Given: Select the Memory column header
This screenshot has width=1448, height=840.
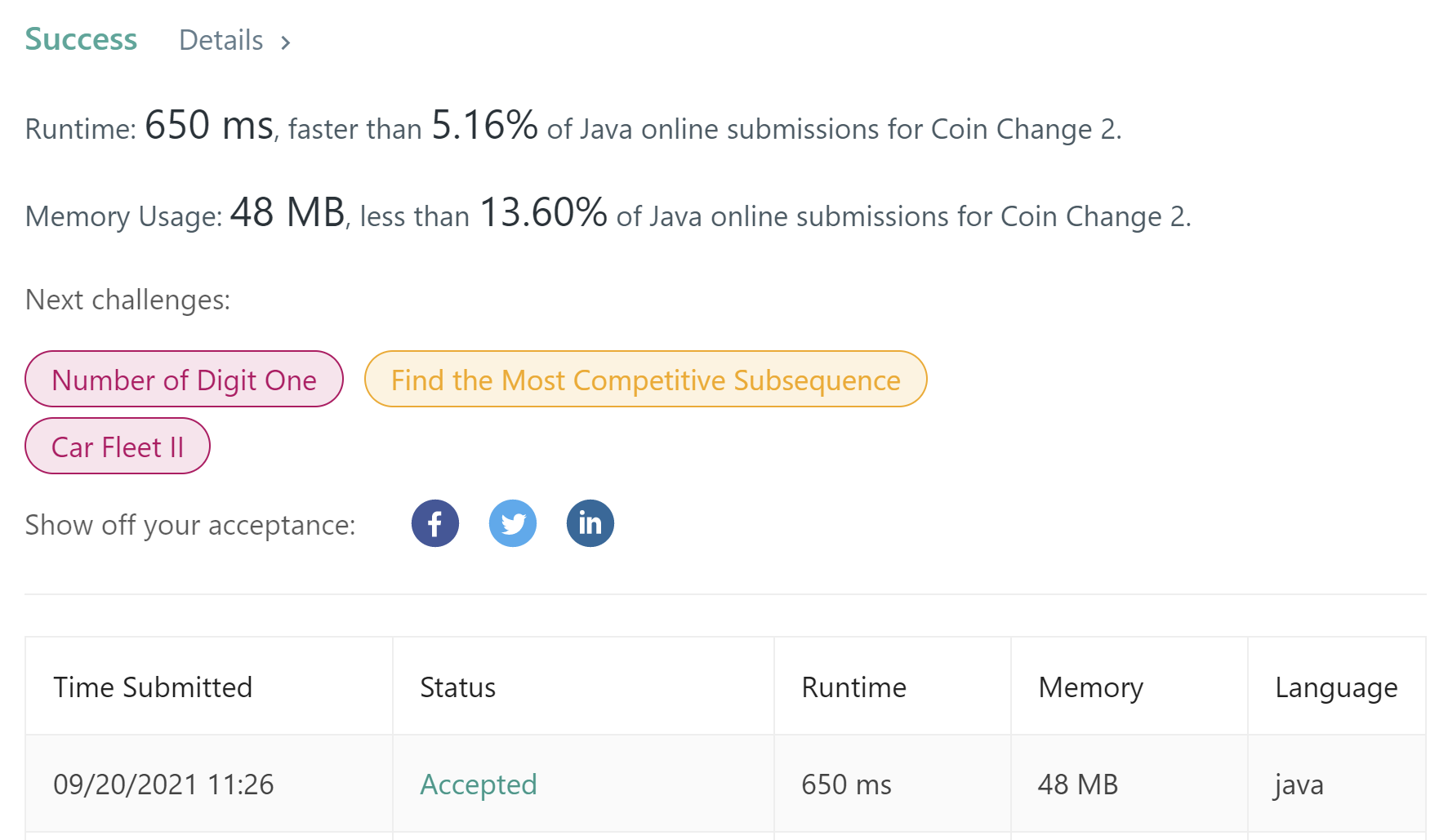Looking at the screenshot, I should coord(1090,687).
